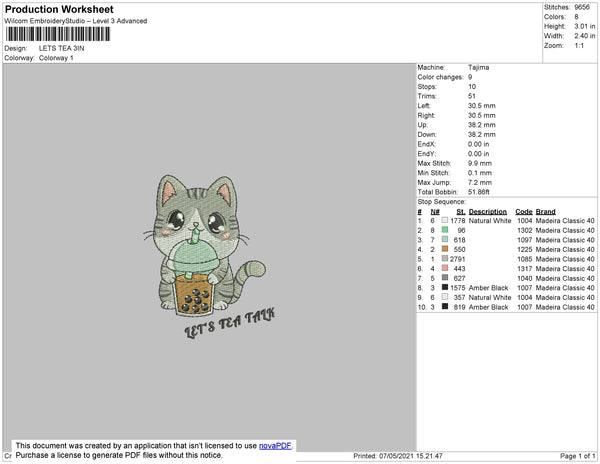The image size is (600, 464).
Task: Select the gray swatch with code 1085
Action: (445, 259)
